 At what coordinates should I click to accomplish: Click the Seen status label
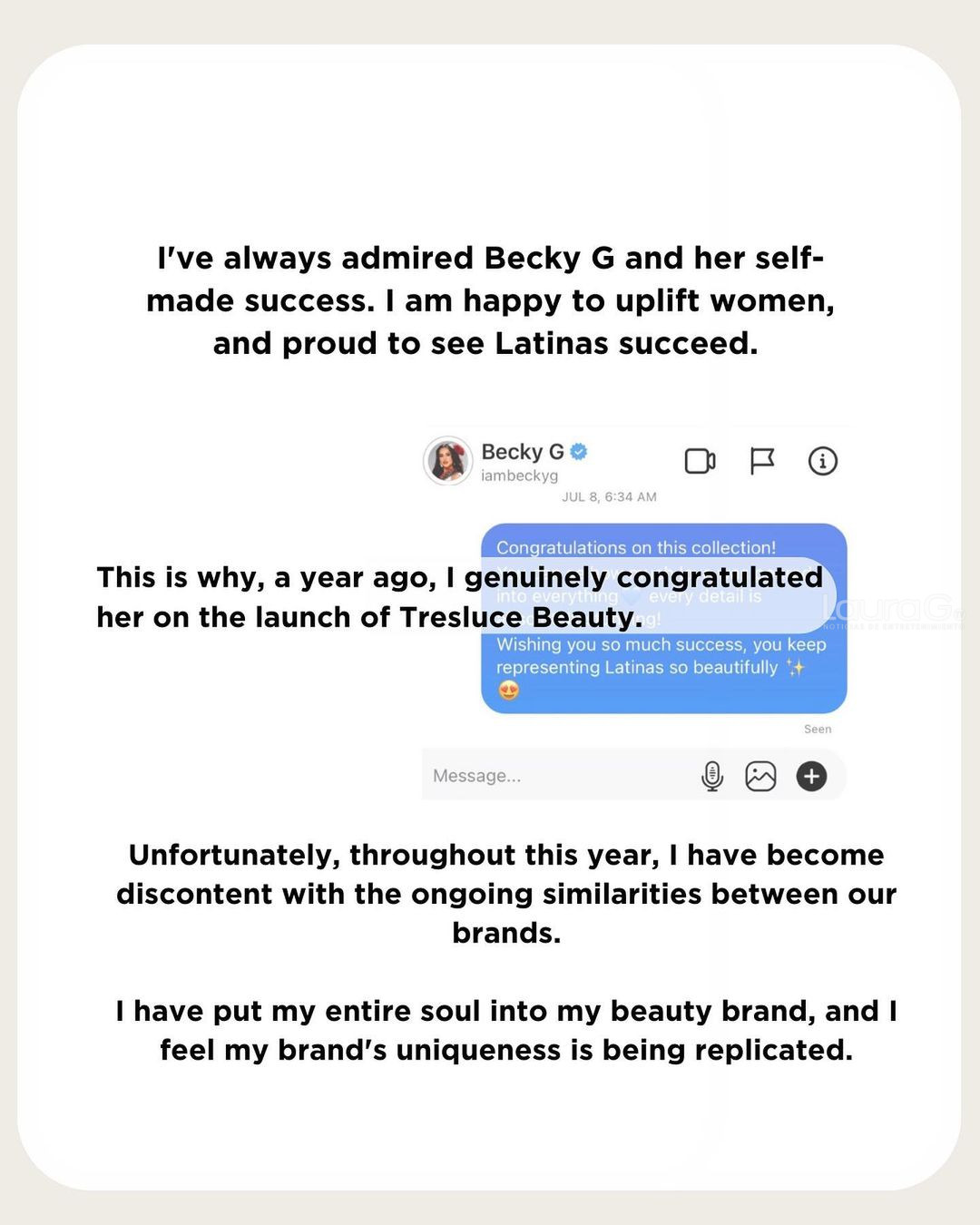(x=817, y=730)
